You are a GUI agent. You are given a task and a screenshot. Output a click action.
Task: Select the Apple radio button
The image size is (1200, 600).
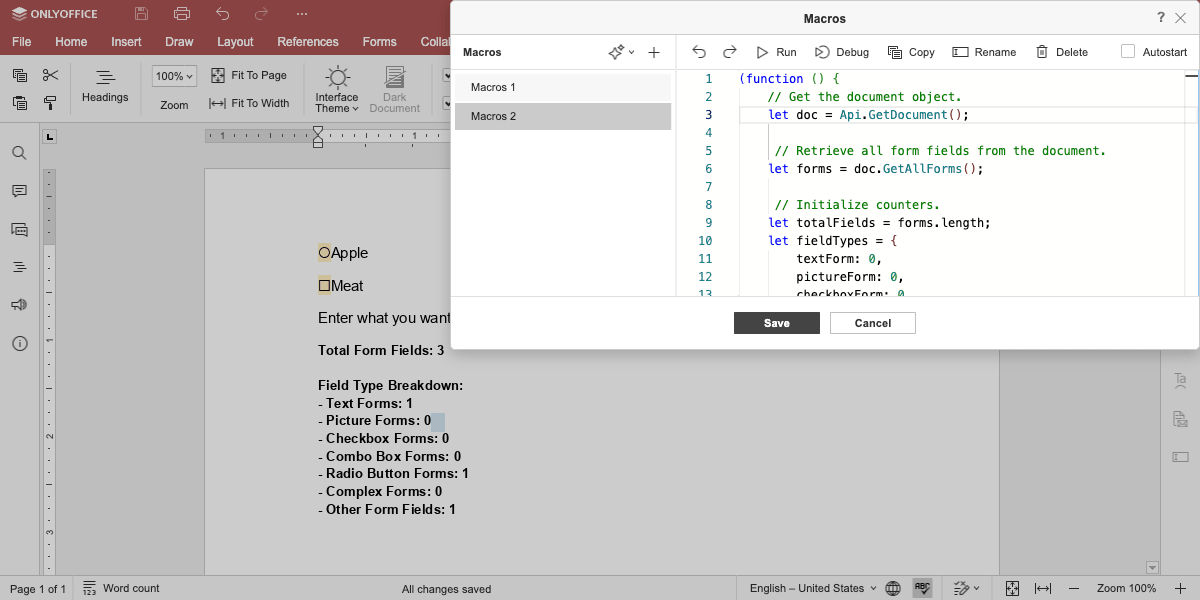tap(324, 253)
